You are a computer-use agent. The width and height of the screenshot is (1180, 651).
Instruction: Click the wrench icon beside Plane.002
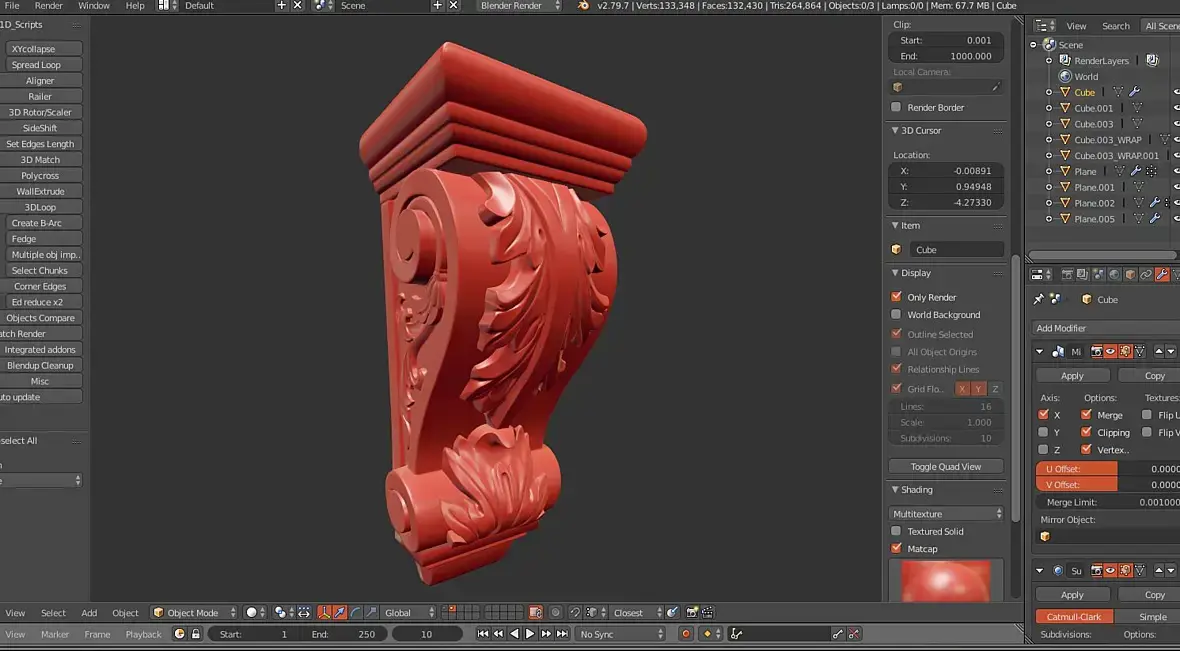tap(1154, 203)
